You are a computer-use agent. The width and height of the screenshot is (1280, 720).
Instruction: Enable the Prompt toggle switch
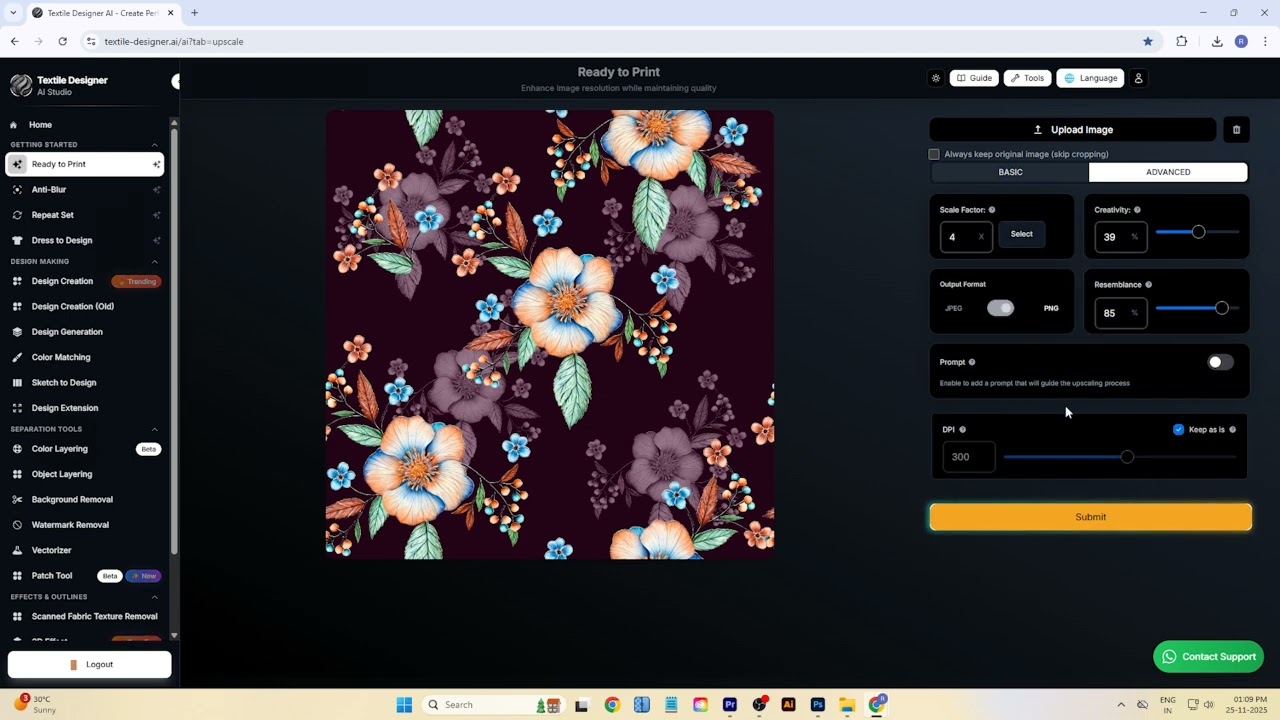tap(1220, 362)
